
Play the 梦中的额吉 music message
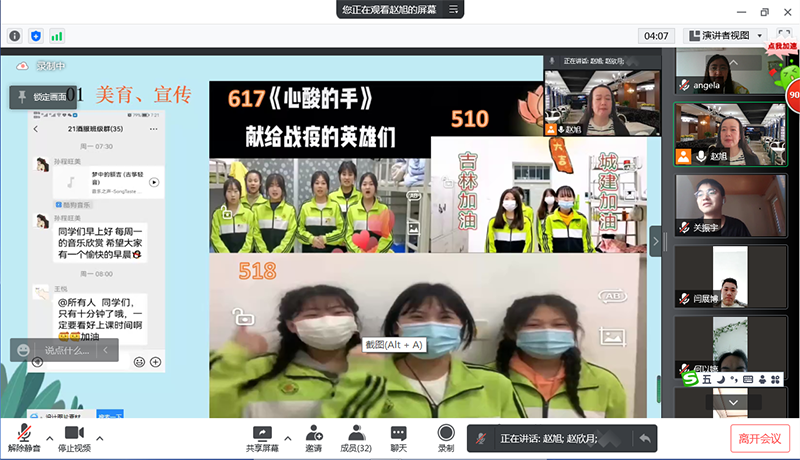point(154,182)
